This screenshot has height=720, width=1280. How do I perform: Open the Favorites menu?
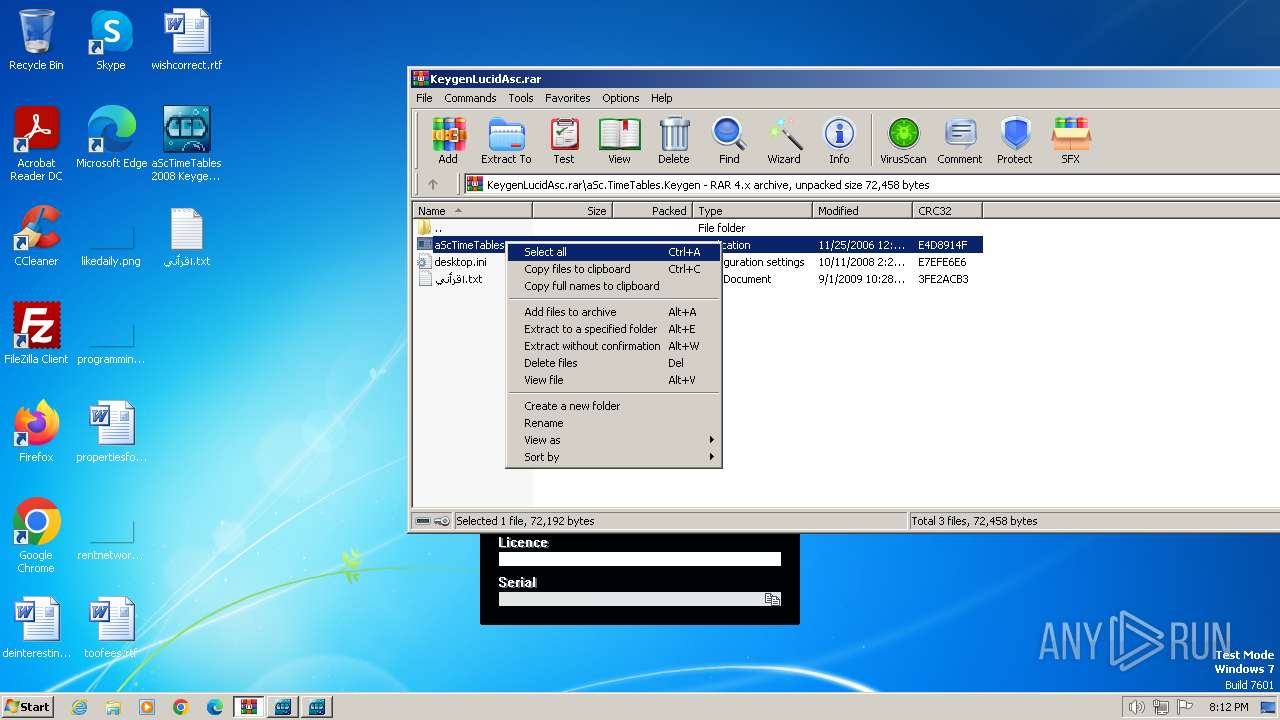point(567,98)
